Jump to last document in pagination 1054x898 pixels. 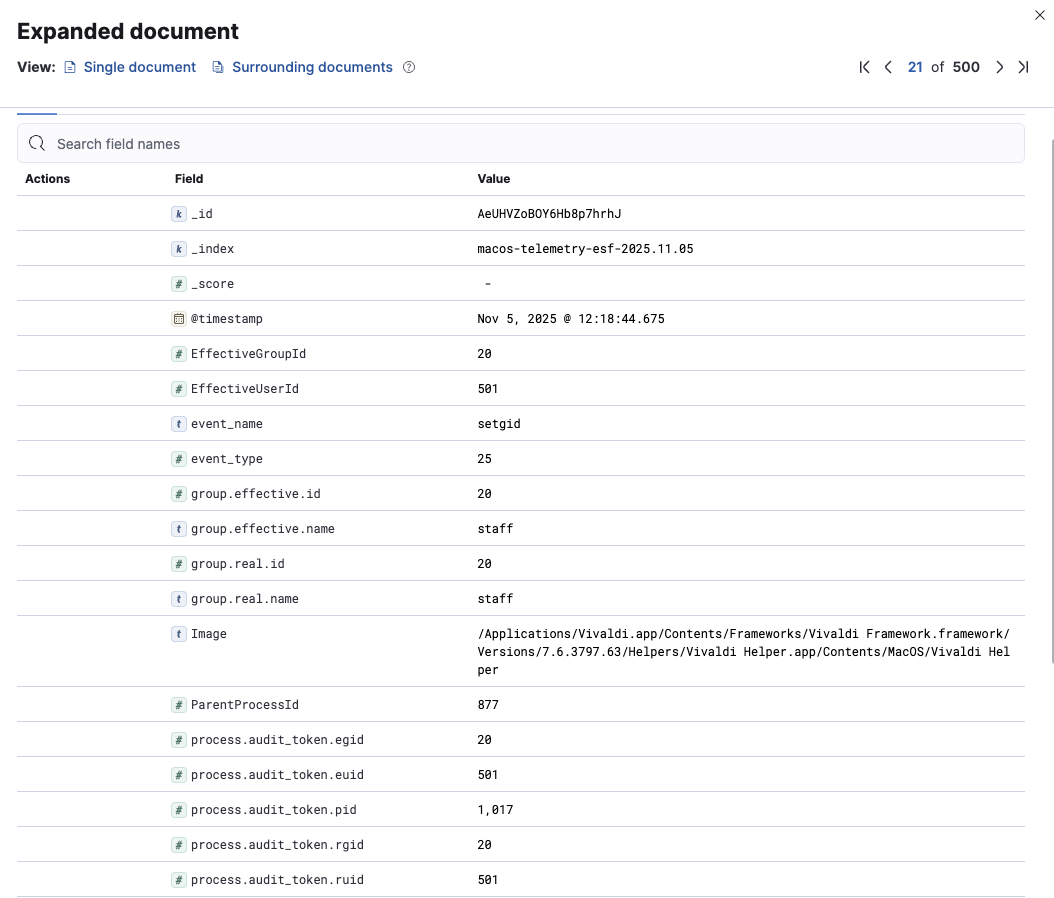pos(1023,67)
